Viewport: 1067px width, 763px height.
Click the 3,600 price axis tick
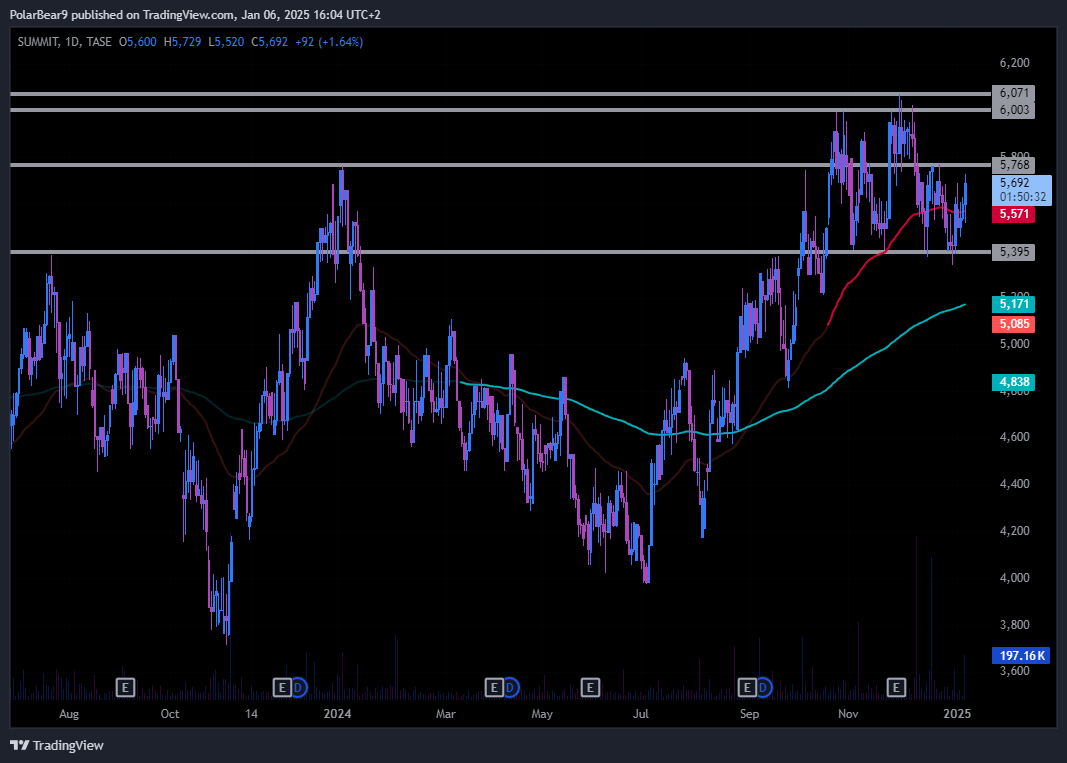tap(1014, 671)
